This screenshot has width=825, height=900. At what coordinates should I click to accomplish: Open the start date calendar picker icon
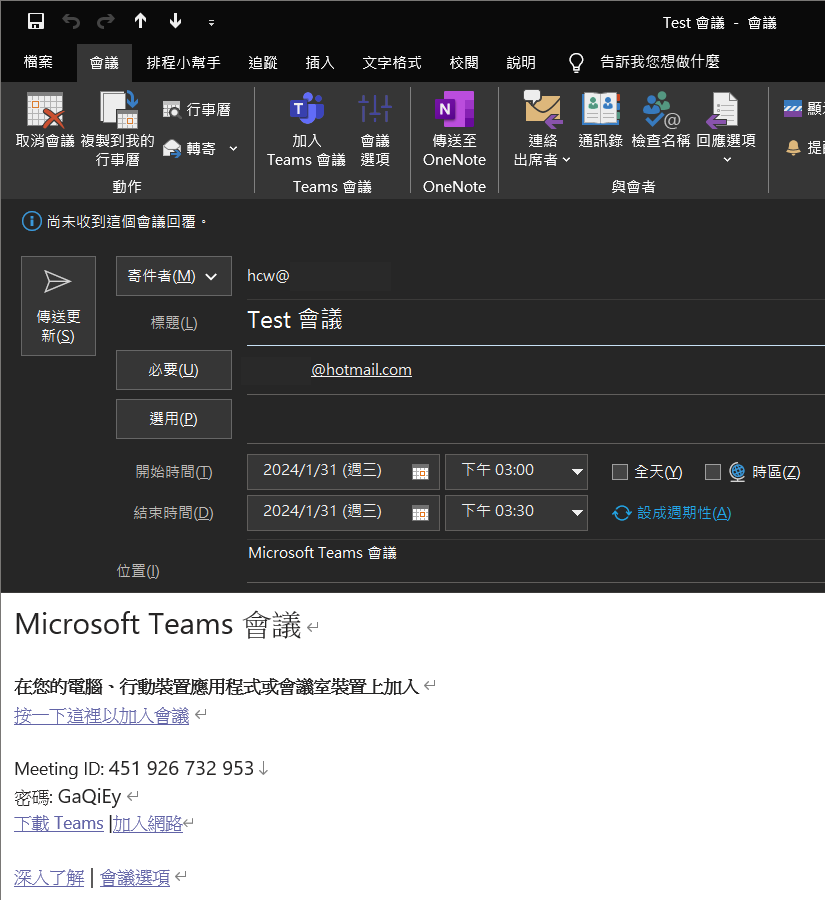420,472
